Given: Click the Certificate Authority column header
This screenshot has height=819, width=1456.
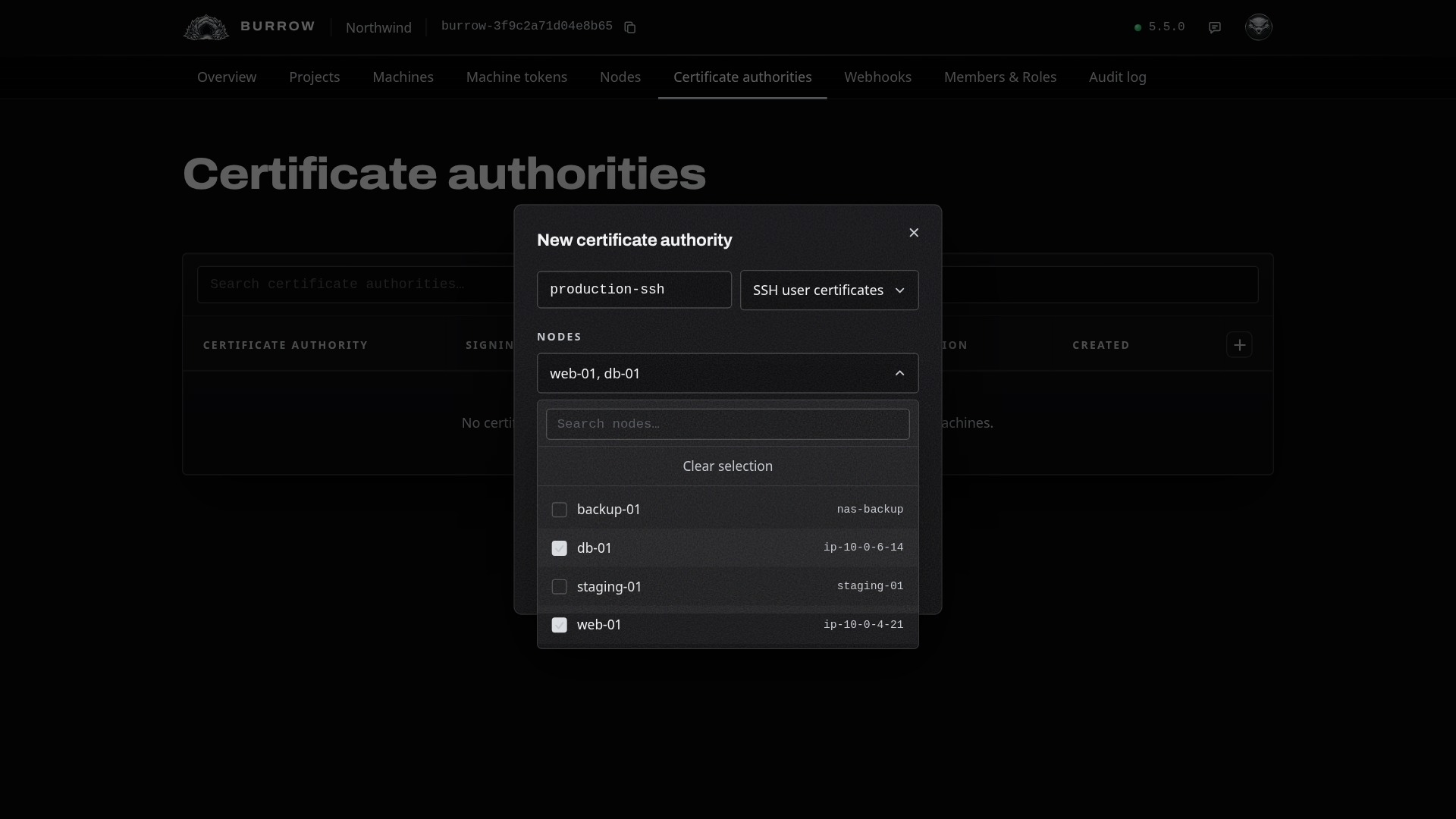Looking at the screenshot, I should click(x=285, y=345).
